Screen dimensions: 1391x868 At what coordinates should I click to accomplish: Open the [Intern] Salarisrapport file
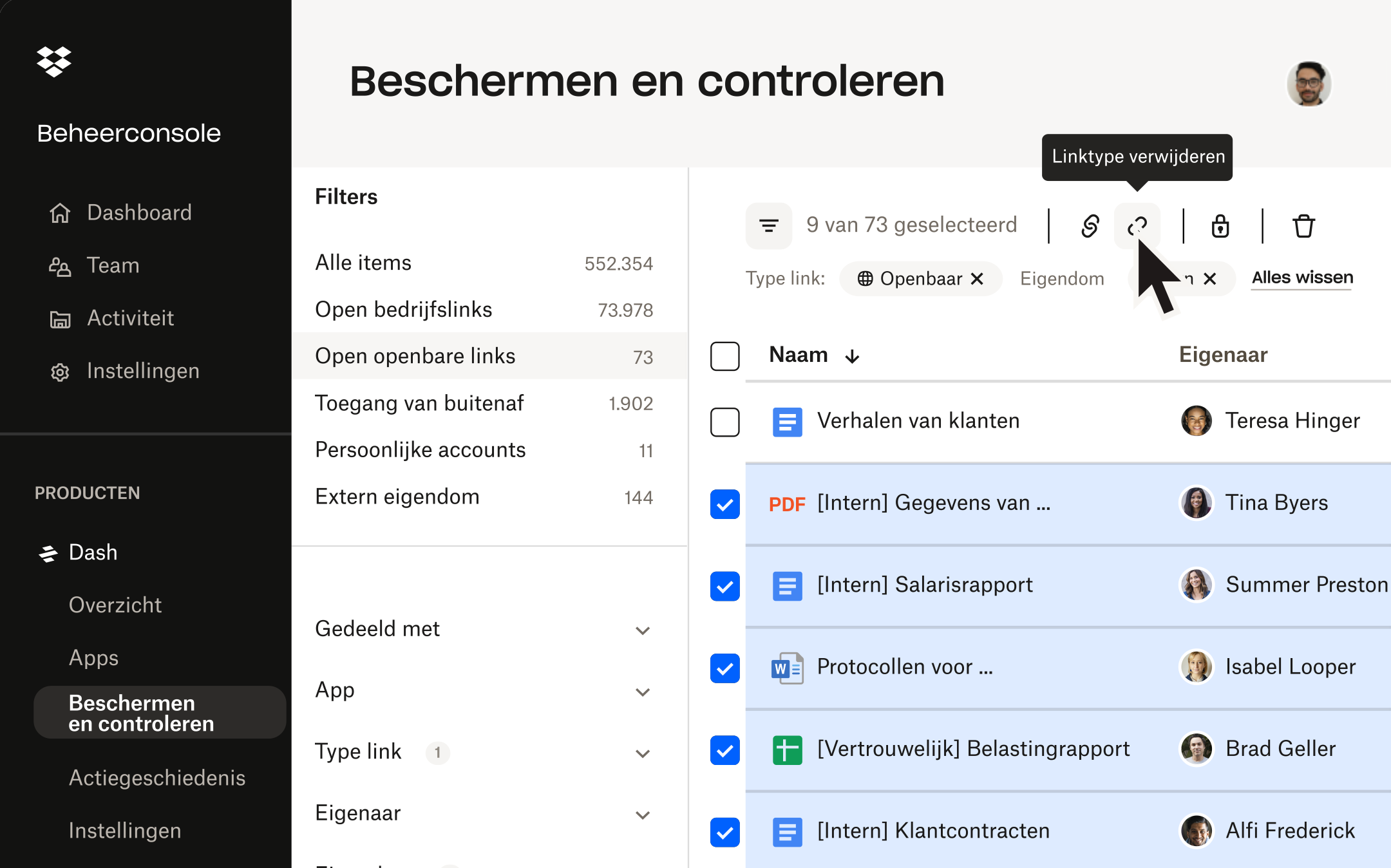click(x=925, y=585)
